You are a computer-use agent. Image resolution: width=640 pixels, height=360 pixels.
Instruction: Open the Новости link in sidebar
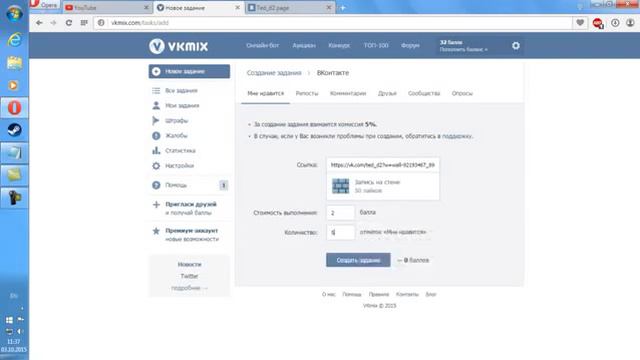coord(189,264)
